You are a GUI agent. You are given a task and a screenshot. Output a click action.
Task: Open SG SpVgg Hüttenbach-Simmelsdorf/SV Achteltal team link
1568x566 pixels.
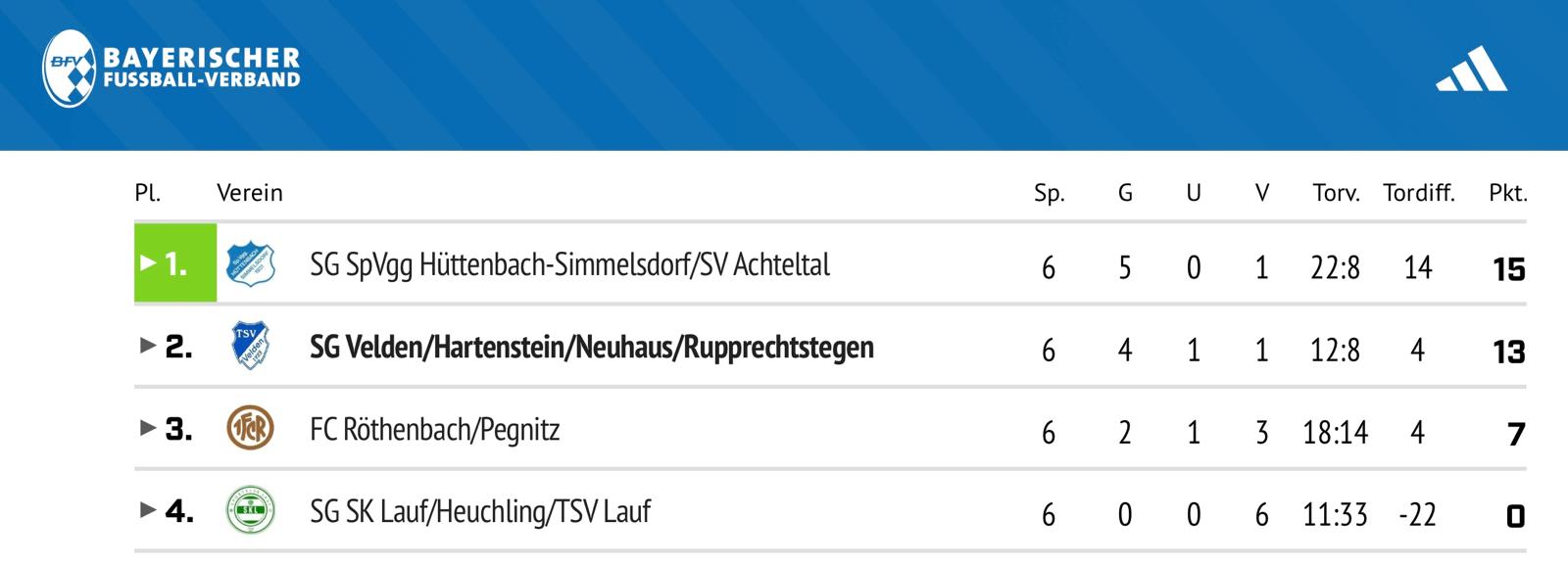pyautogui.click(x=569, y=264)
